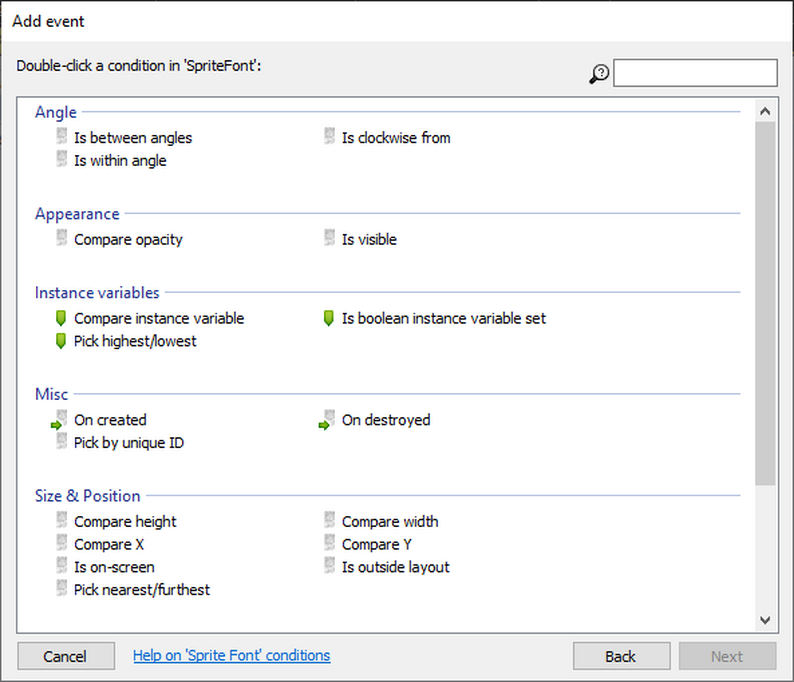Click the 'On created' trigger icon

click(60, 420)
